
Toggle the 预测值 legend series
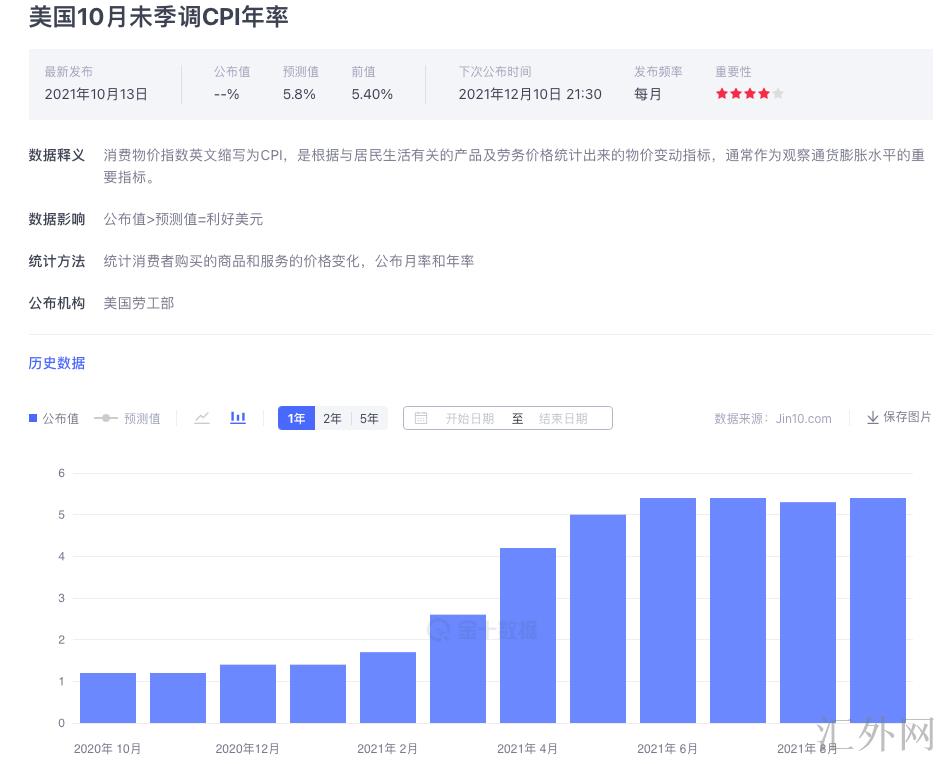pos(127,418)
